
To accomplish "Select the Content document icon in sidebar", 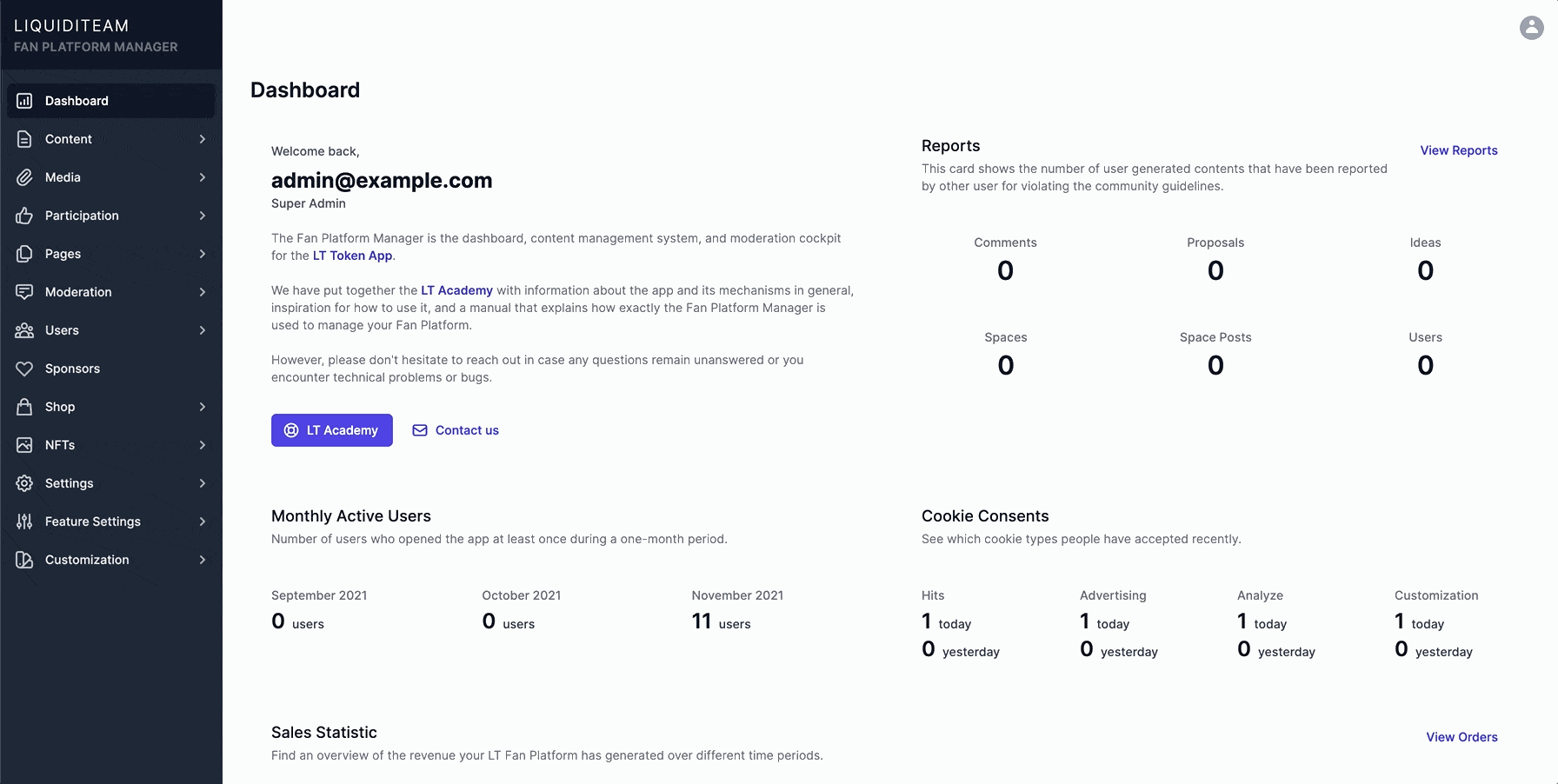I will 25,139.
